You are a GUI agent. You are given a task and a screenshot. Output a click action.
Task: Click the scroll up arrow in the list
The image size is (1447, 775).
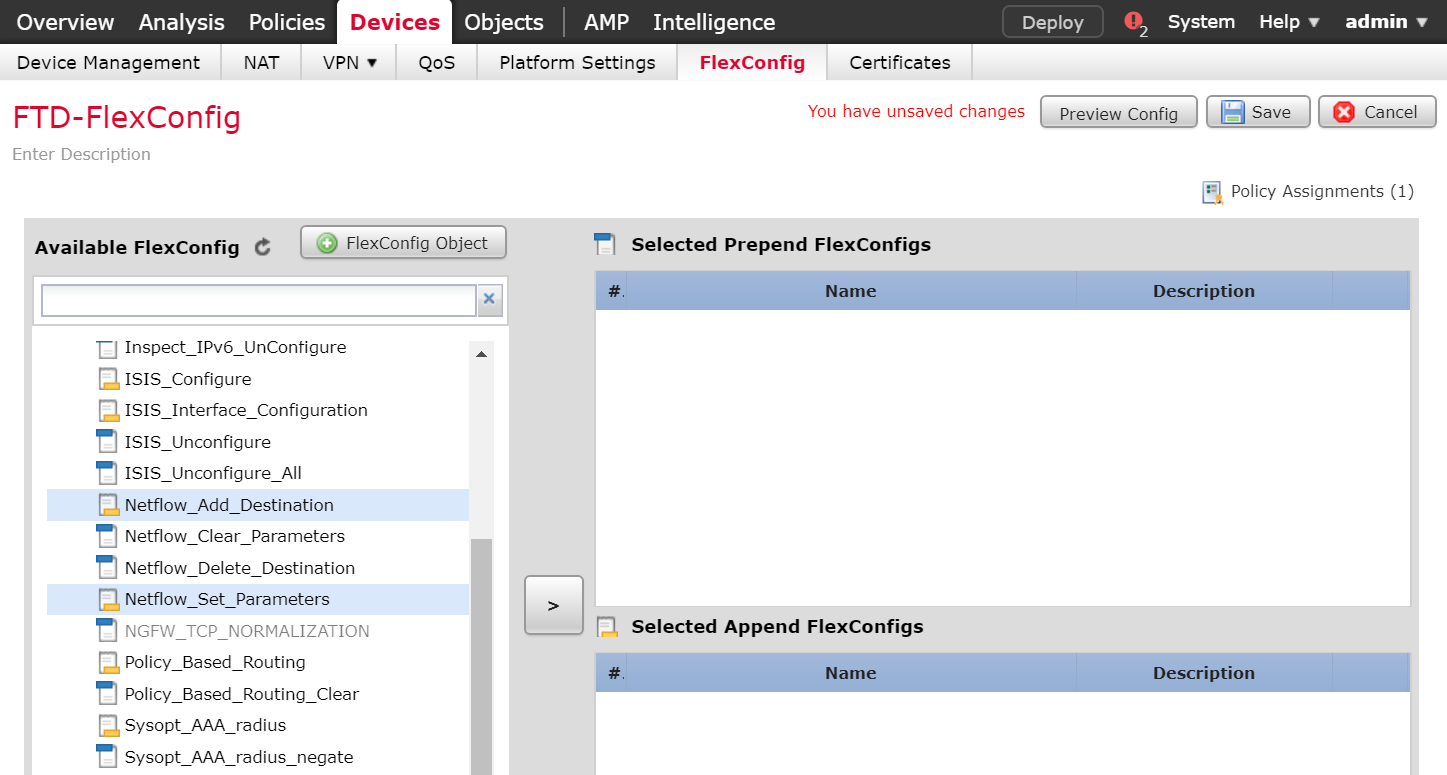coord(482,354)
